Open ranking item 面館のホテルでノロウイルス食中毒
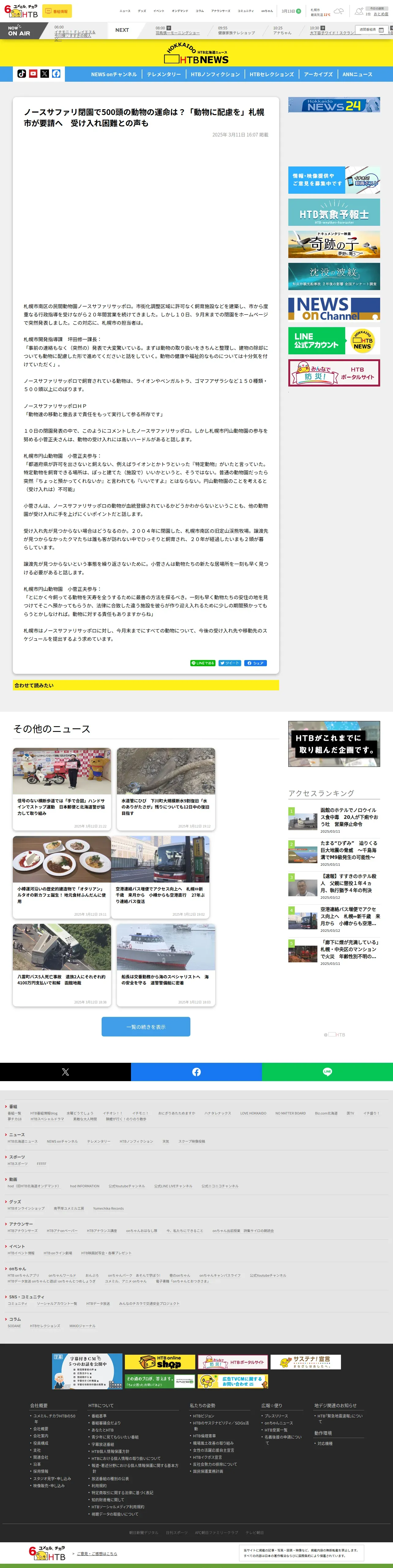The width and height of the screenshot is (393, 1568). (x=334, y=820)
